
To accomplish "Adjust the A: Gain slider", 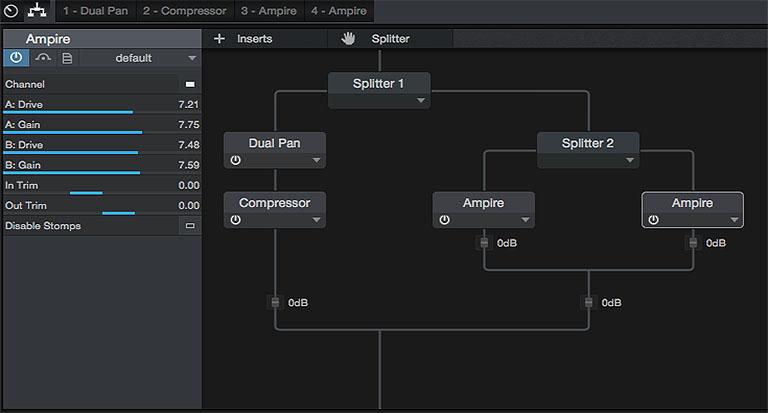I will coord(102,132).
